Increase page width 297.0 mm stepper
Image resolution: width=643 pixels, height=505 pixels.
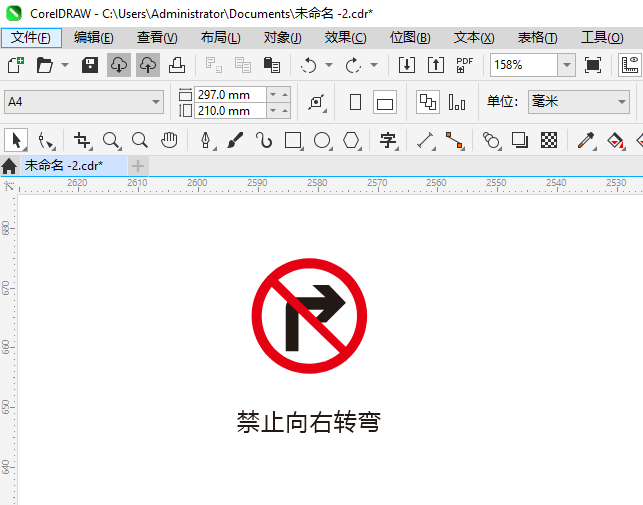pos(285,95)
